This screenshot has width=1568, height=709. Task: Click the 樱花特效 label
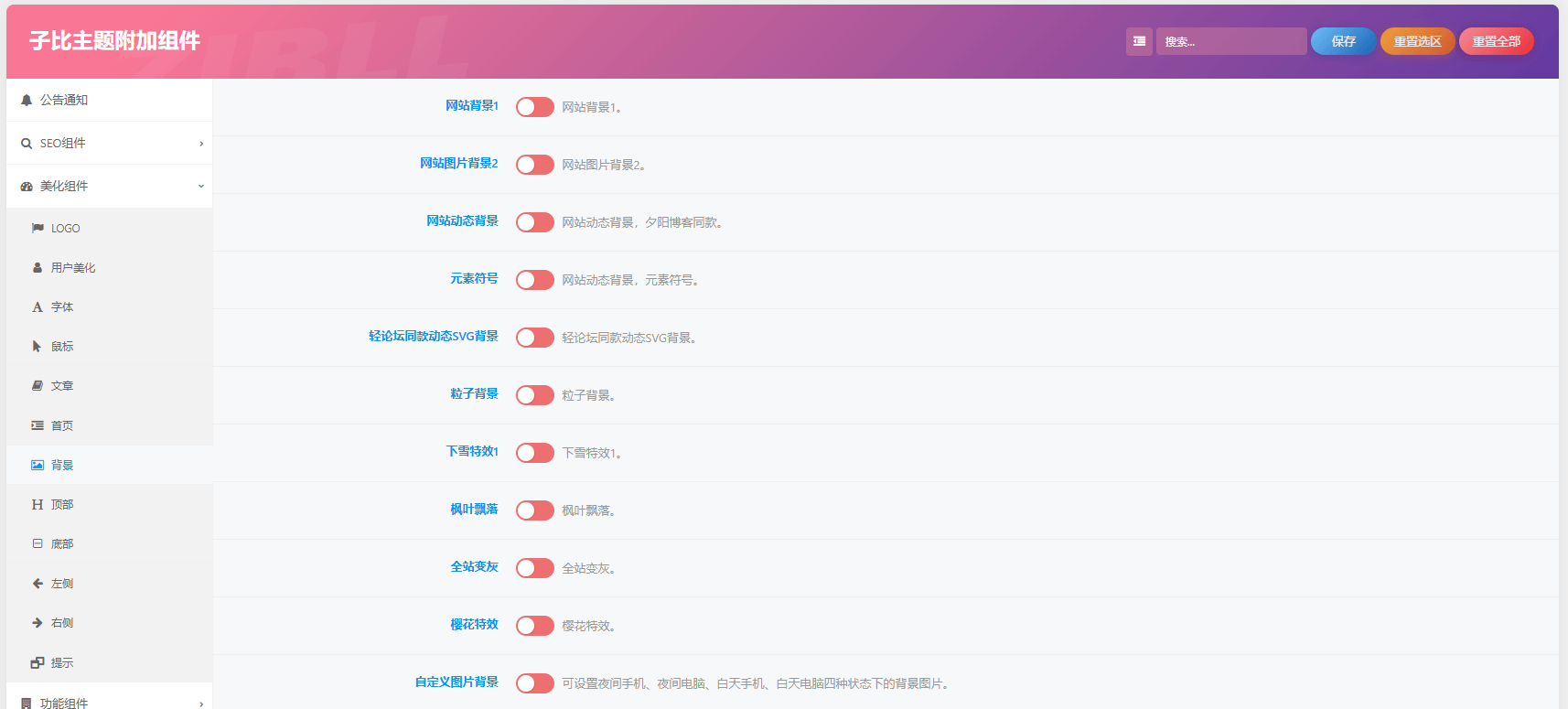[x=474, y=625]
